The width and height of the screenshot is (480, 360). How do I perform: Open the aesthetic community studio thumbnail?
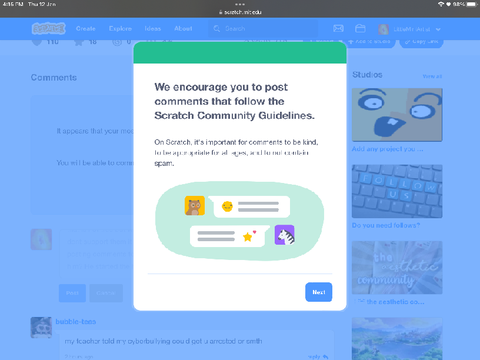397,268
